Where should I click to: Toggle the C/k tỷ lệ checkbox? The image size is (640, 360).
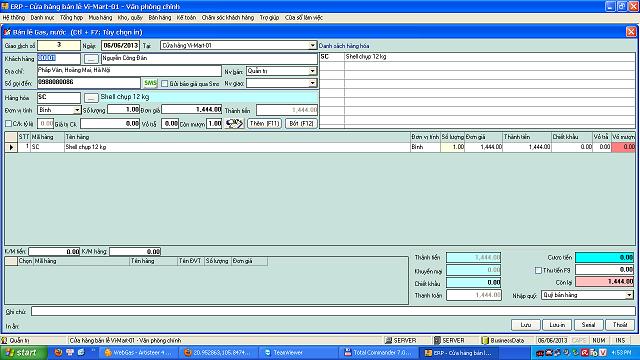click(9, 123)
